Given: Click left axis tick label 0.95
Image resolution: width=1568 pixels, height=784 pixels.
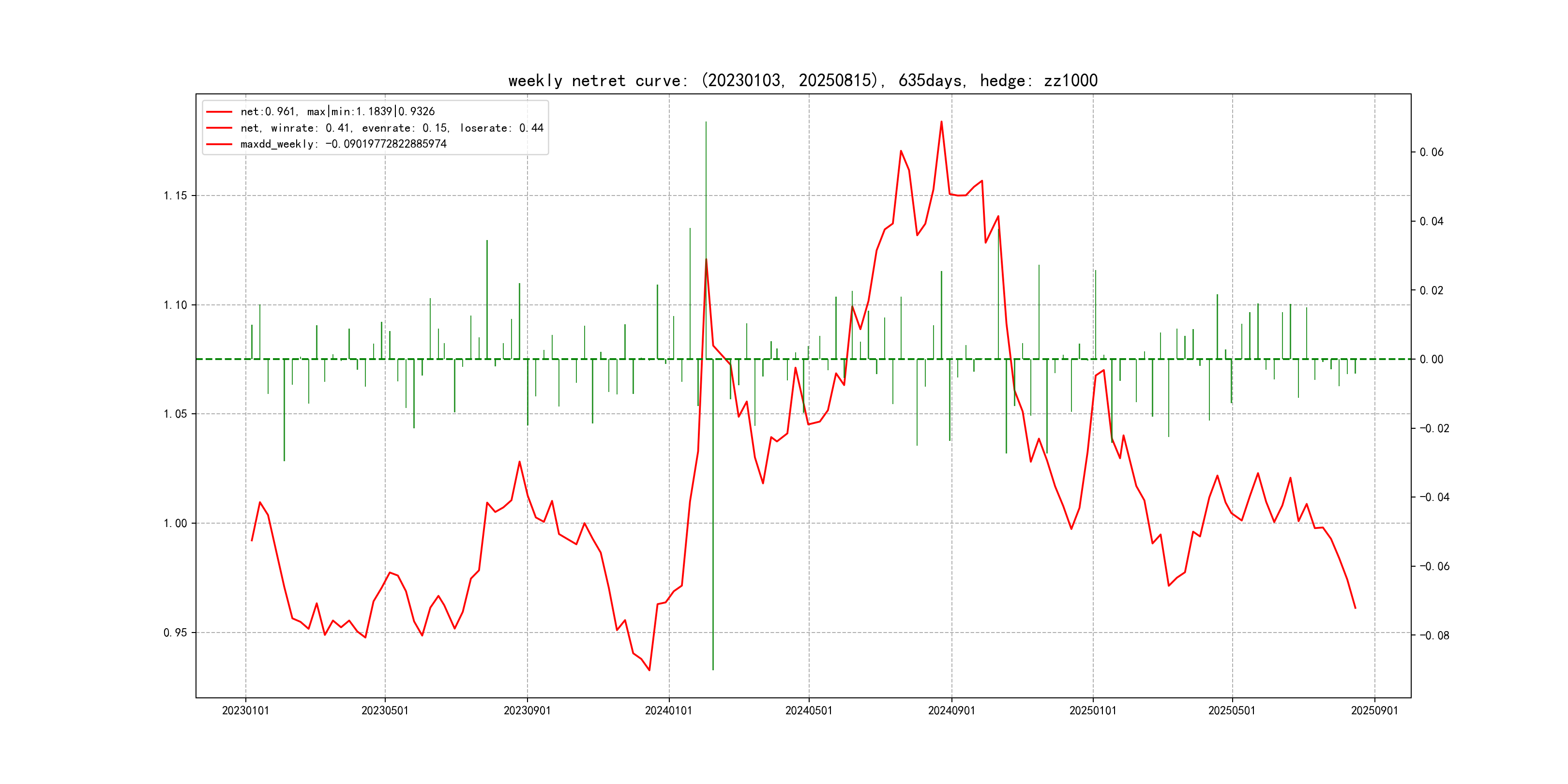Looking at the screenshot, I should (175, 633).
